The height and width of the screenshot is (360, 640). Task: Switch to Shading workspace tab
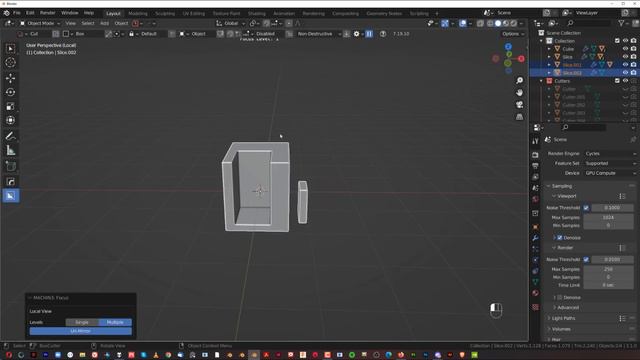[x=257, y=13]
